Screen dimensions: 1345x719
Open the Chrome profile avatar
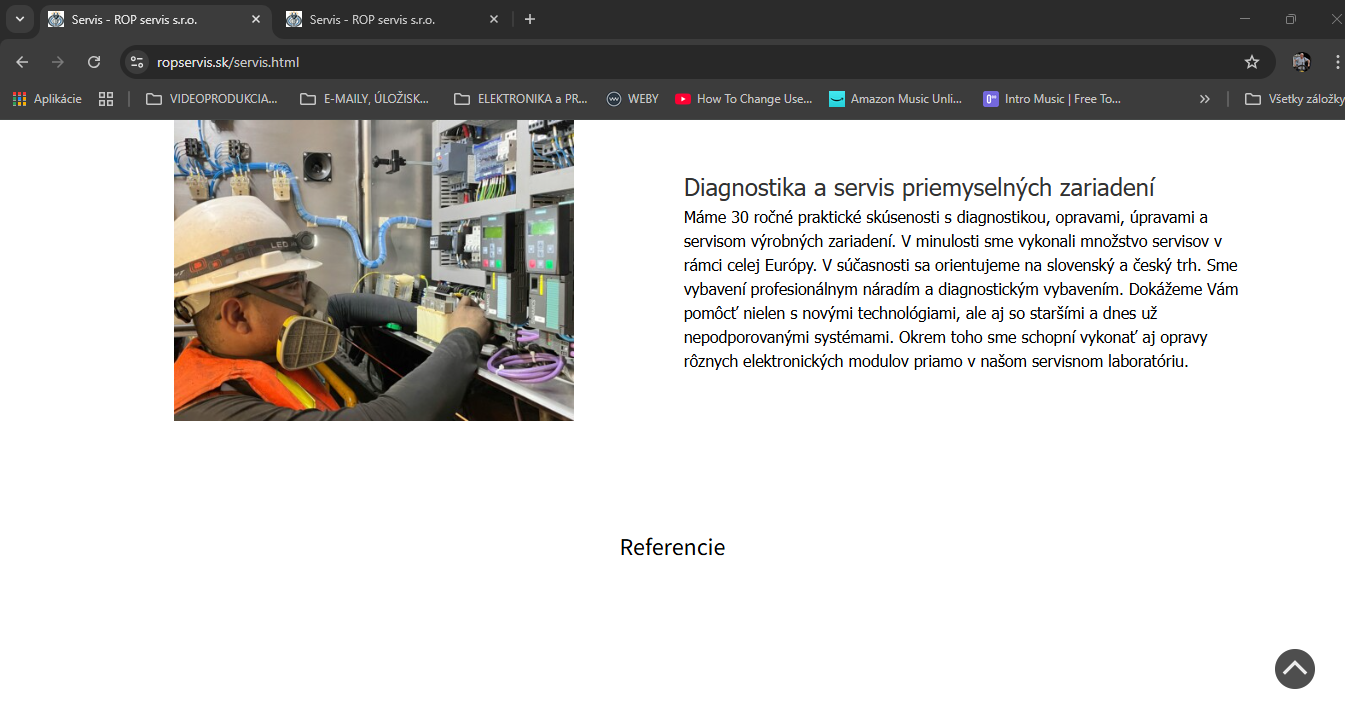tap(1301, 62)
